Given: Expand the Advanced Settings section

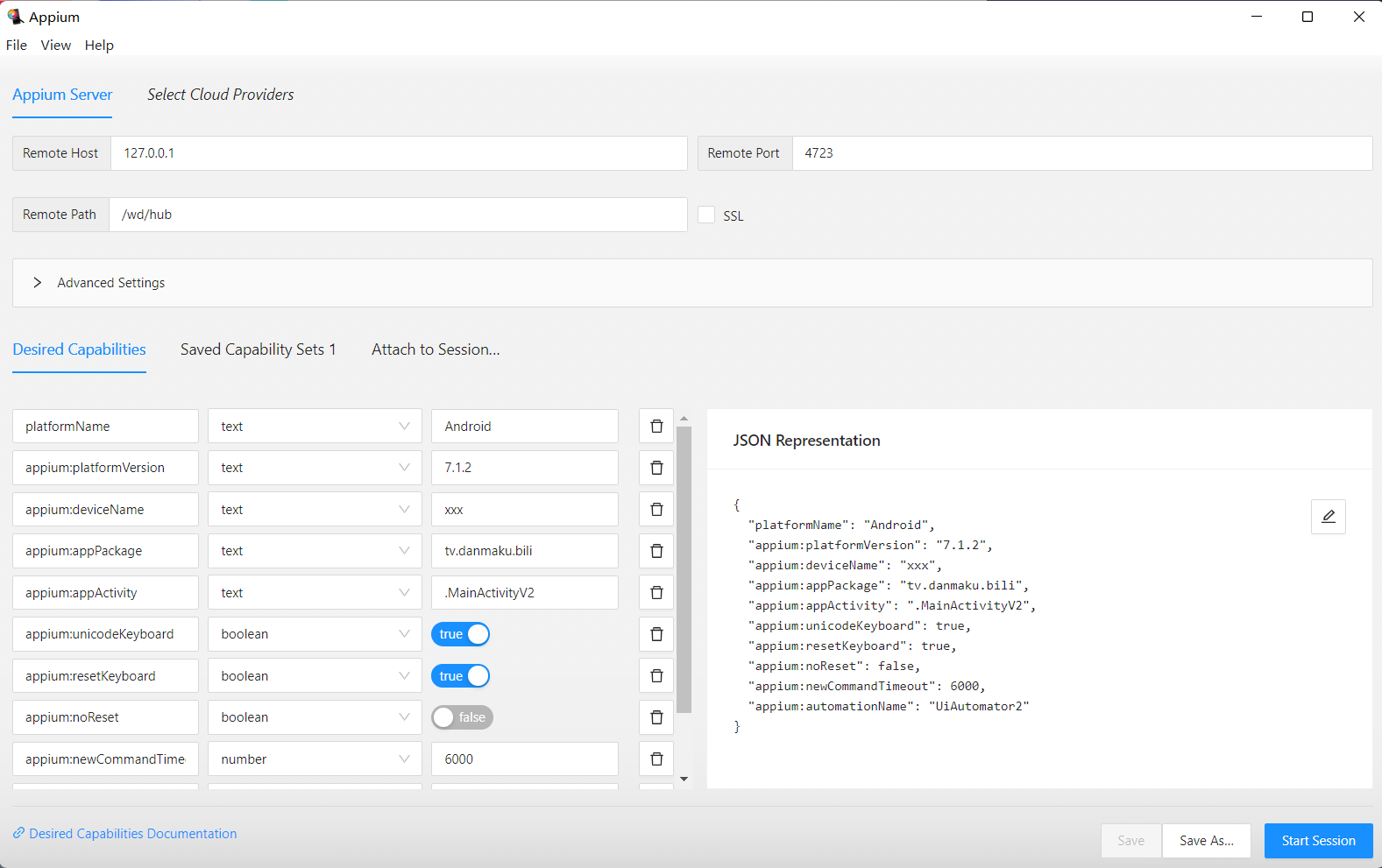Looking at the screenshot, I should [x=692, y=283].
